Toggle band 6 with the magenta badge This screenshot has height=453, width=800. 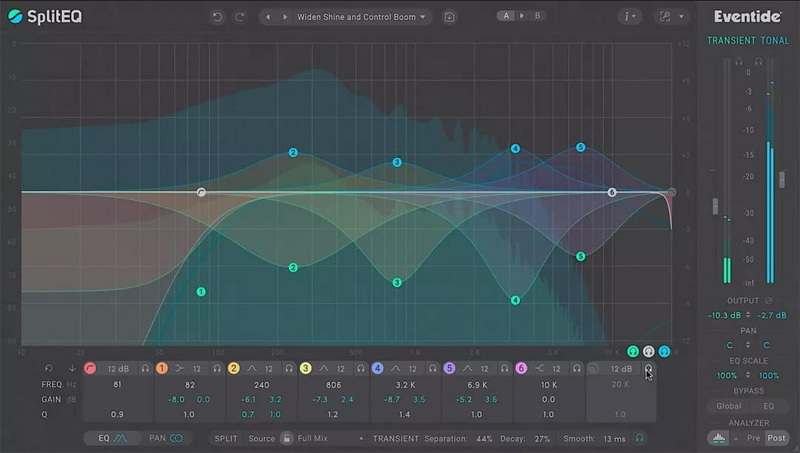pyautogui.click(x=521, y=368)
